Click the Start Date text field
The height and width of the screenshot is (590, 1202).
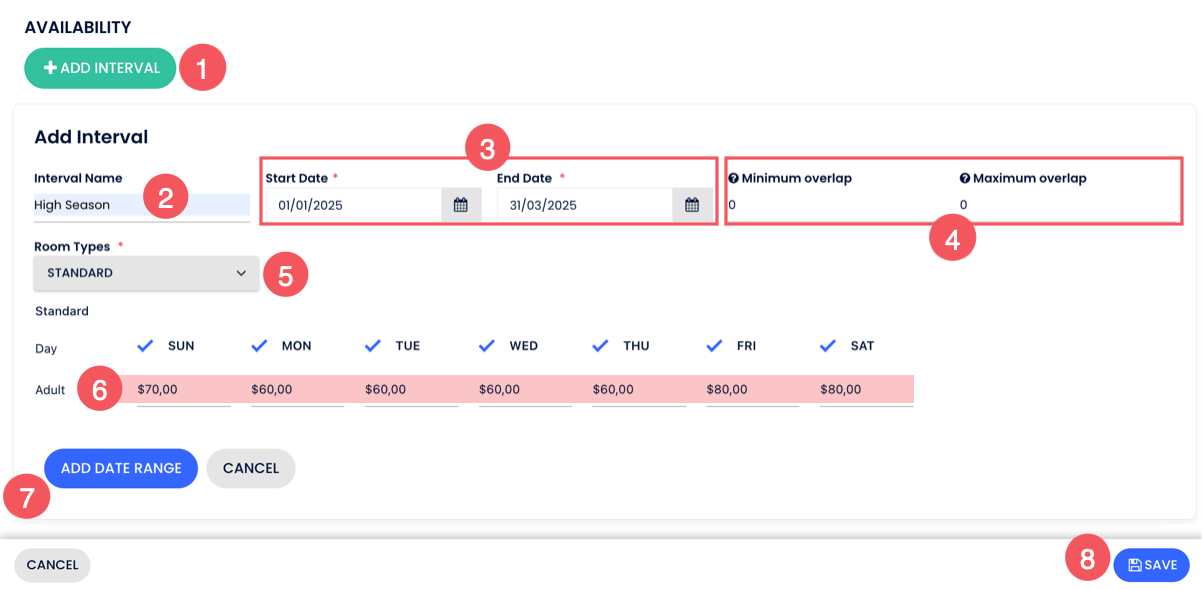pyautogui.click(x=350, y=205)
